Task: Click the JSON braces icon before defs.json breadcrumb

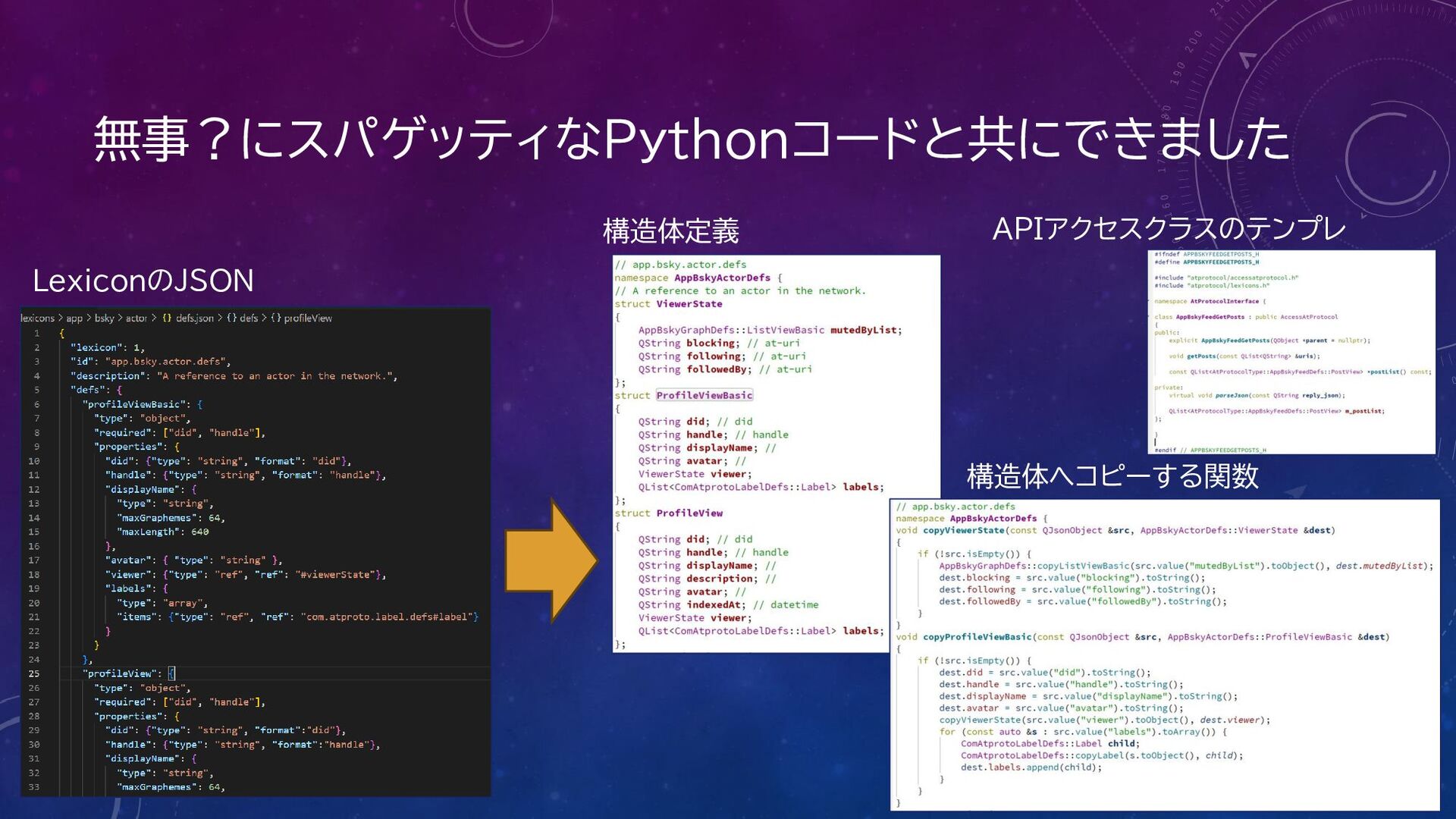Action: coord(167,318)
